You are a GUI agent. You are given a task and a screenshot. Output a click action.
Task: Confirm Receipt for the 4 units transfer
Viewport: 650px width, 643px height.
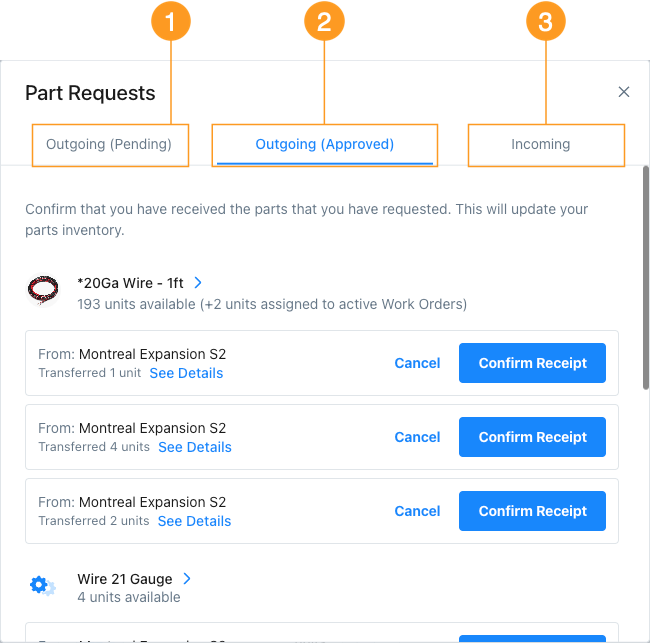[x=532, y=437]
